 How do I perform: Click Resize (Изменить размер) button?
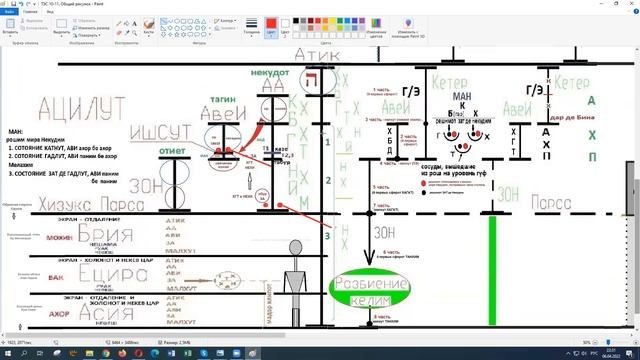[x=91, y=28]
